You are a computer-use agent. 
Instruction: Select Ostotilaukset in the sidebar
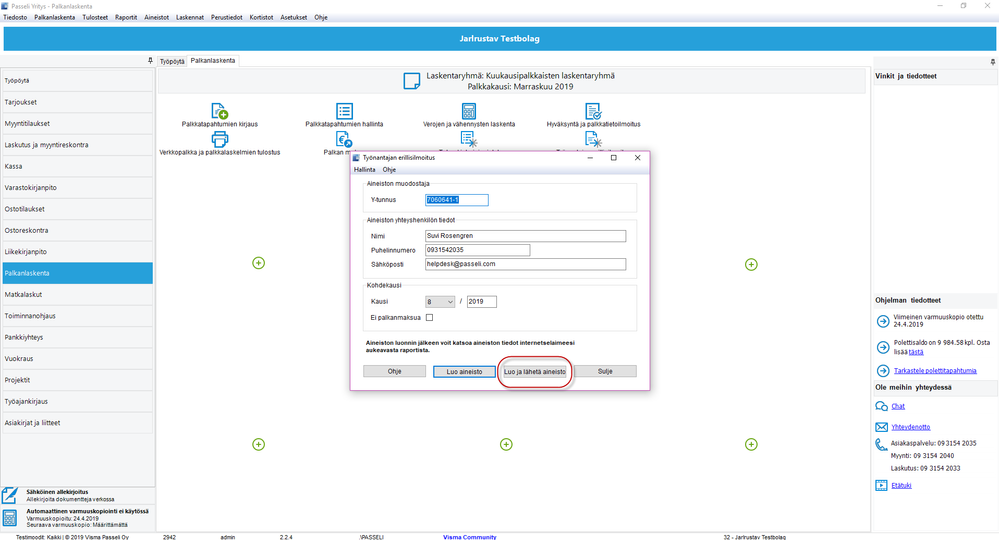(x=78, y=209)
